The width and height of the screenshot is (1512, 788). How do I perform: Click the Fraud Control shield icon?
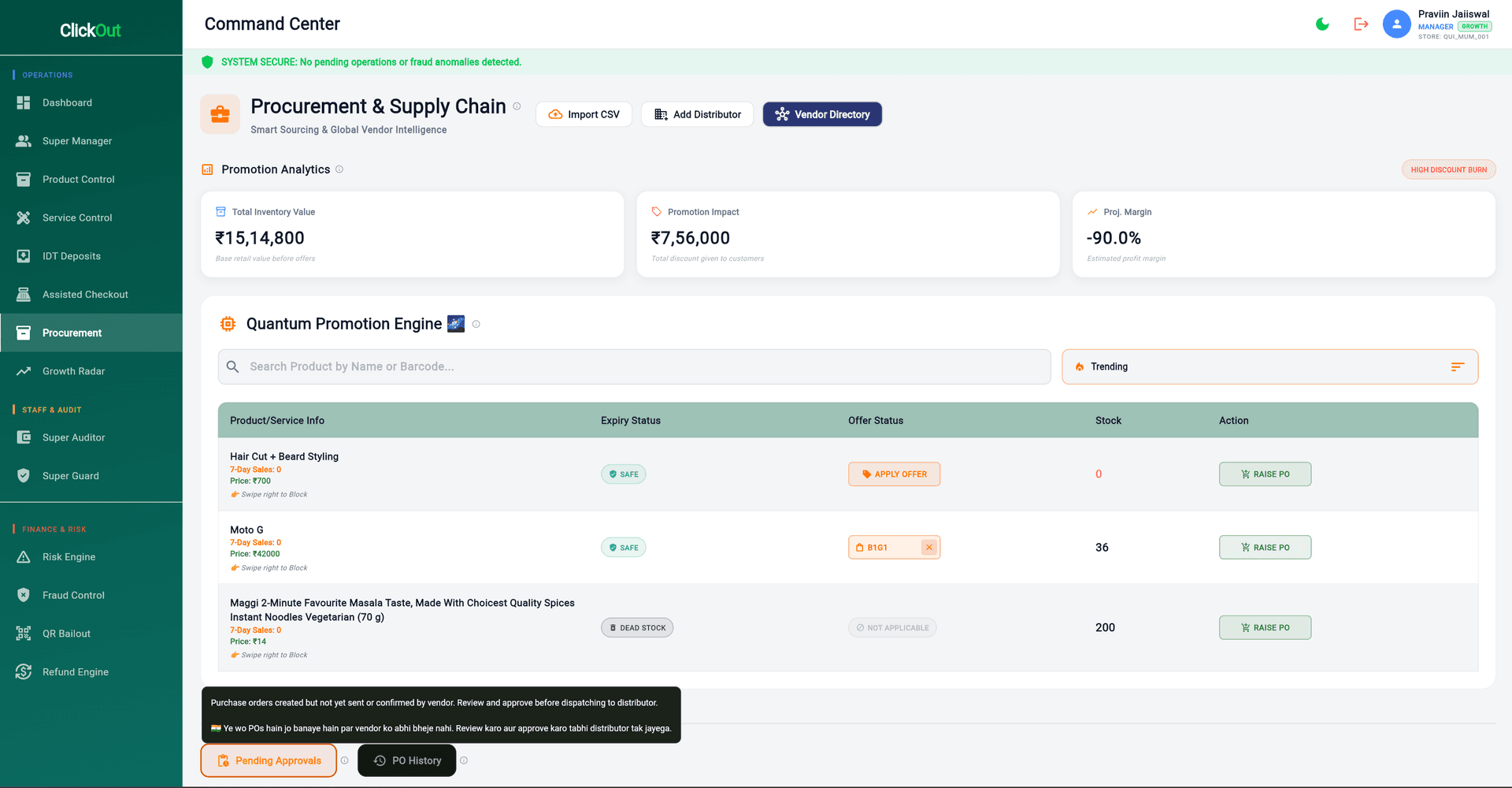(x=24, y=595)
